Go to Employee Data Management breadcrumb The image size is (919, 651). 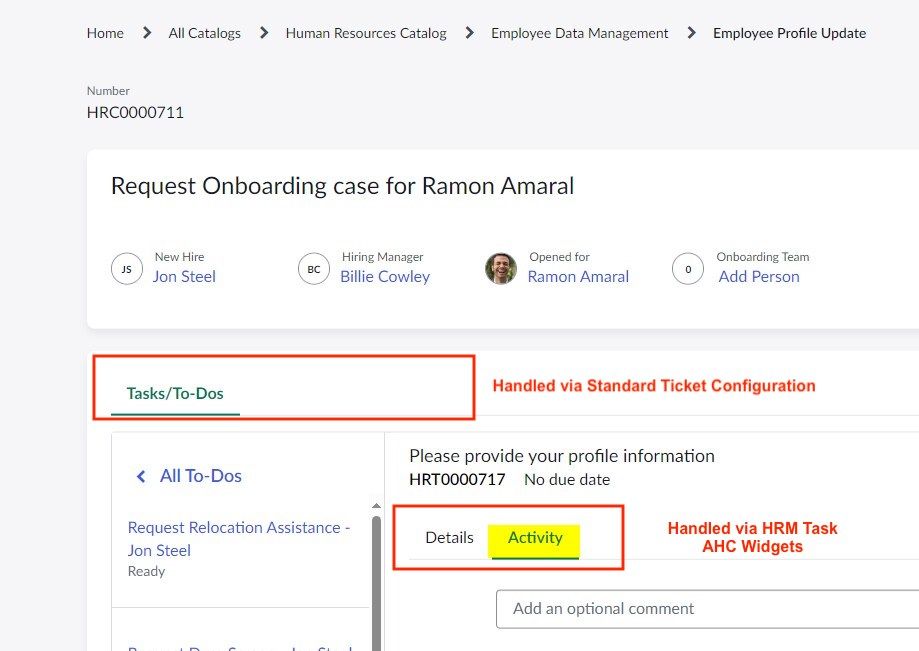[579, 32]
